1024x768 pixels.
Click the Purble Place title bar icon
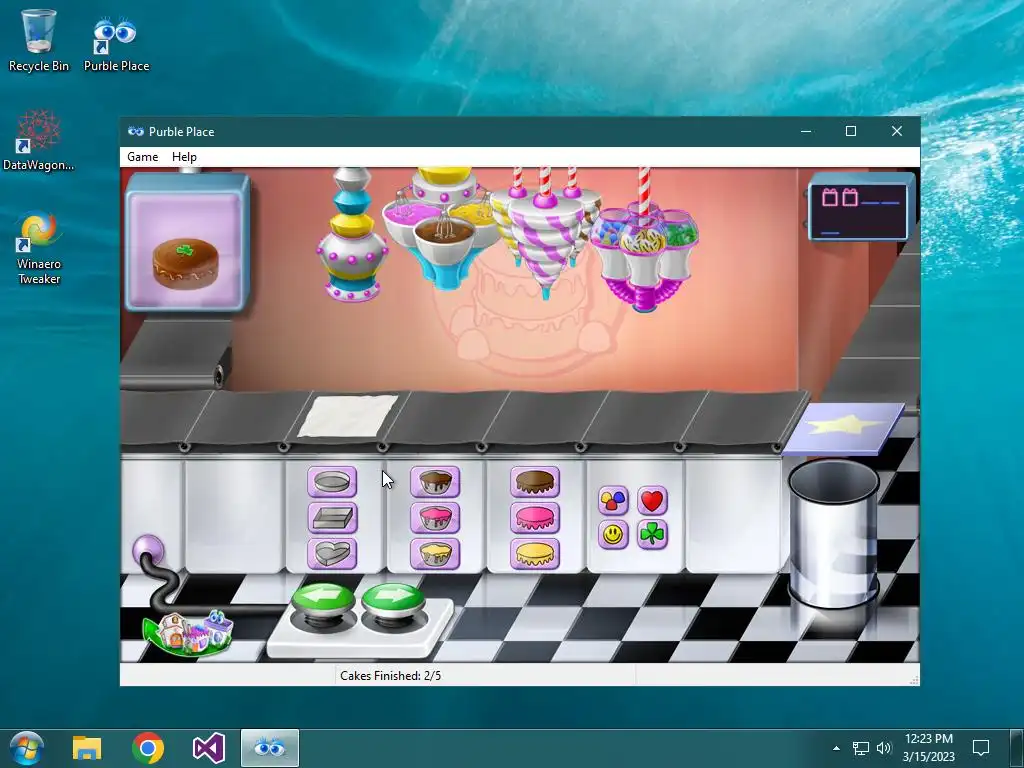click(x=136, y=131)
